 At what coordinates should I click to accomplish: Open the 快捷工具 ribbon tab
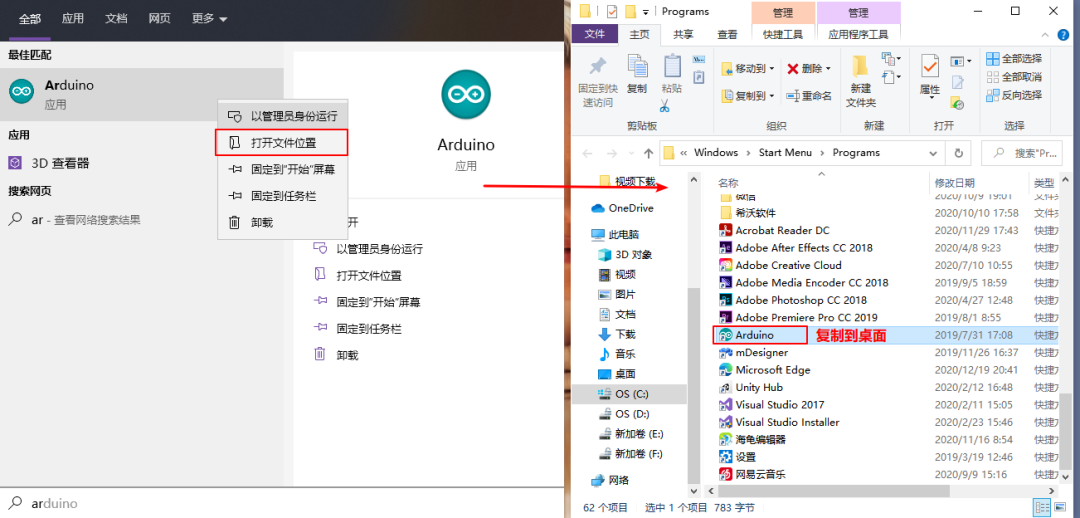pyautogui.click(x=782, y=34)
